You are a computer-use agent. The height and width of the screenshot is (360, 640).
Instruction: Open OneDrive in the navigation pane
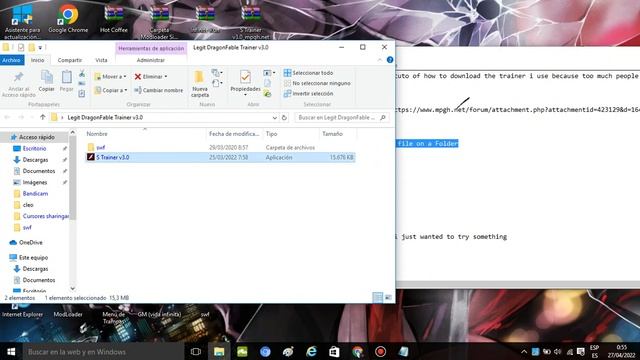click(31, 242)
